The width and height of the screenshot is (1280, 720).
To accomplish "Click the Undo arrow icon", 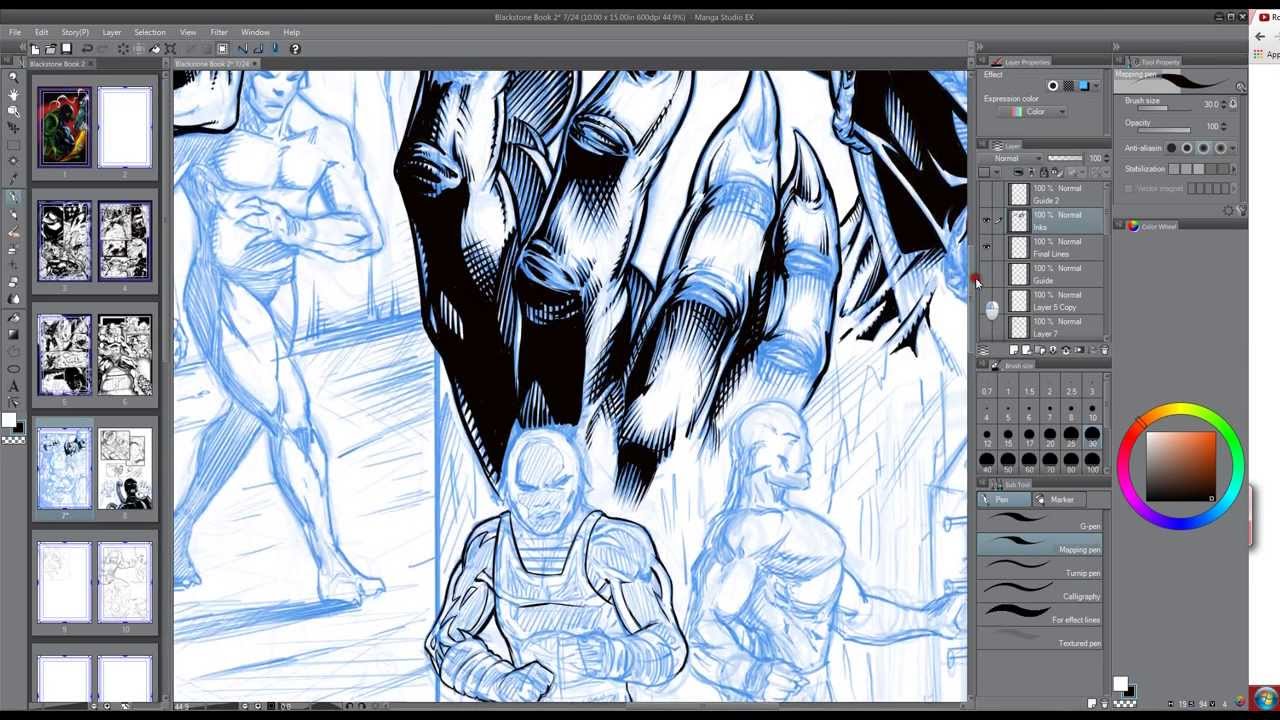I will coord(87,49).
